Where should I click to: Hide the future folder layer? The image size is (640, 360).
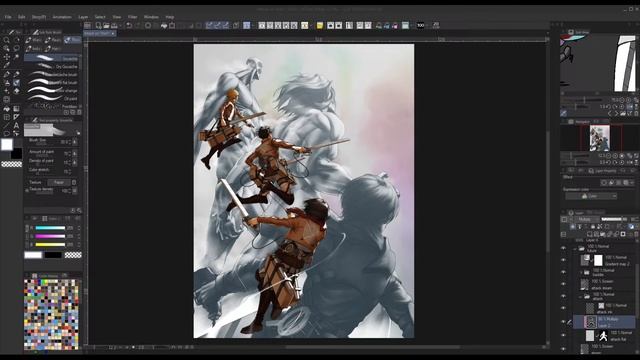564,248
